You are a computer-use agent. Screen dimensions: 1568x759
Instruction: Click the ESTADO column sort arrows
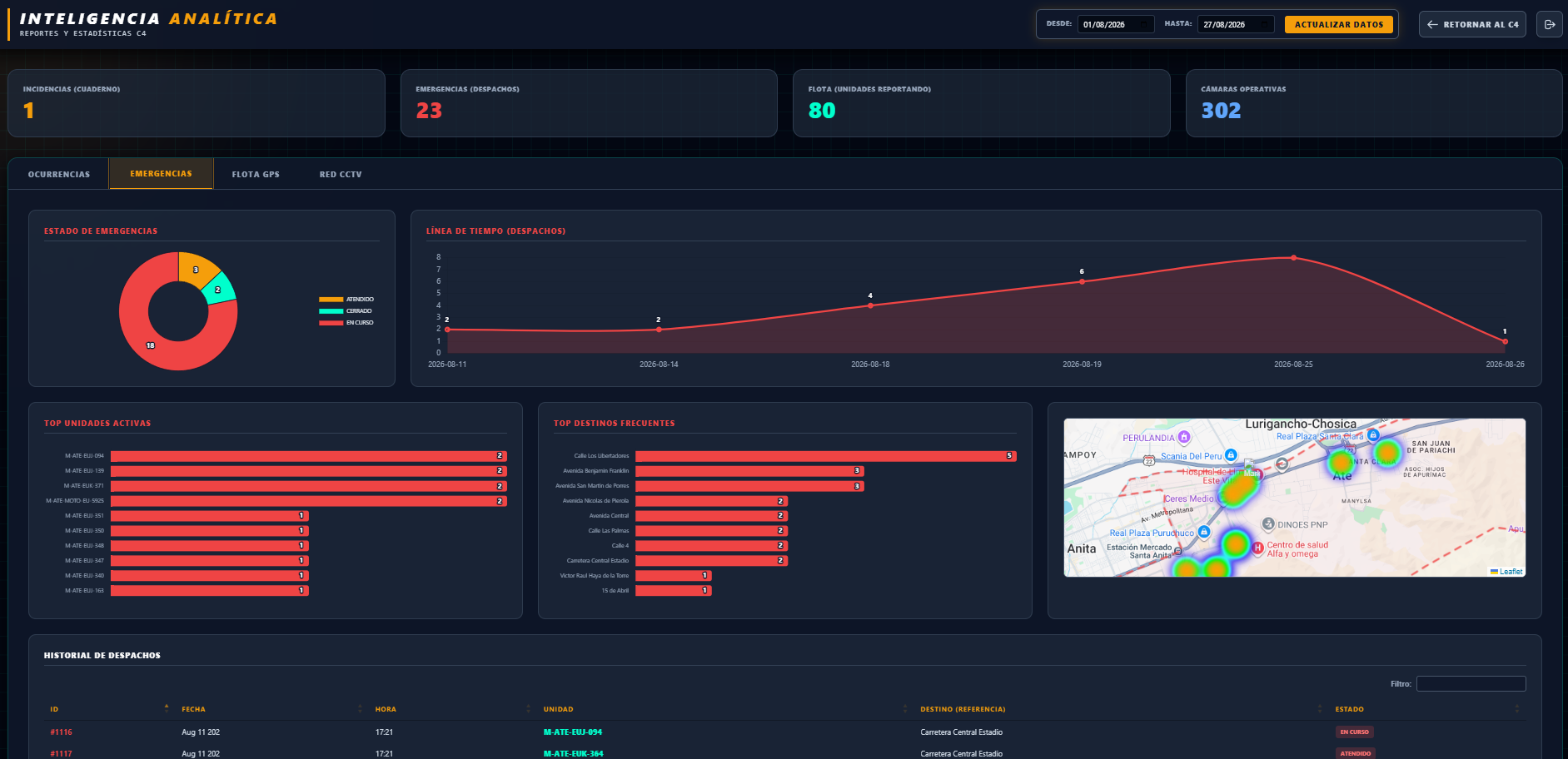1516,708
